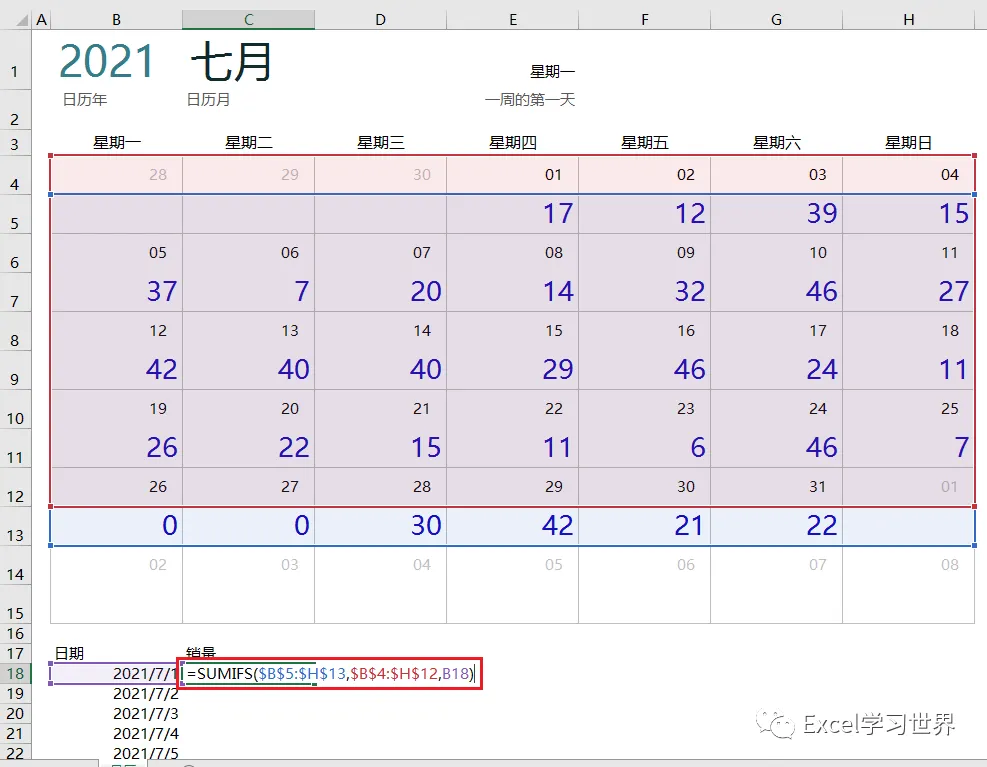Select the greyed date 05 in row 14
The height and width of the screenshot is (767, 987).
512,565
